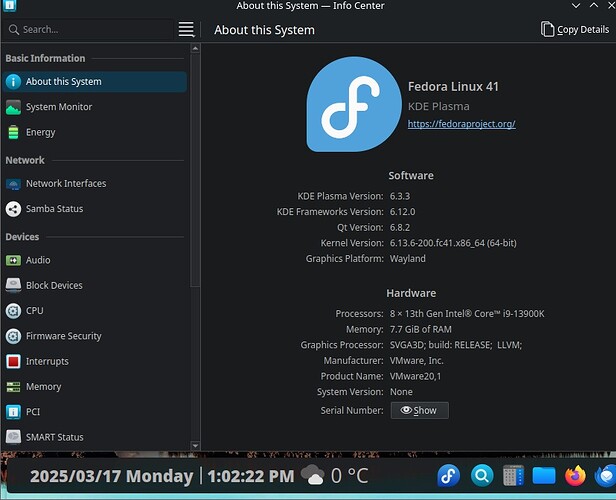Screen dimensions: 616x500
Task: Open Samba Status share icon
Action: tap(13, 209)
